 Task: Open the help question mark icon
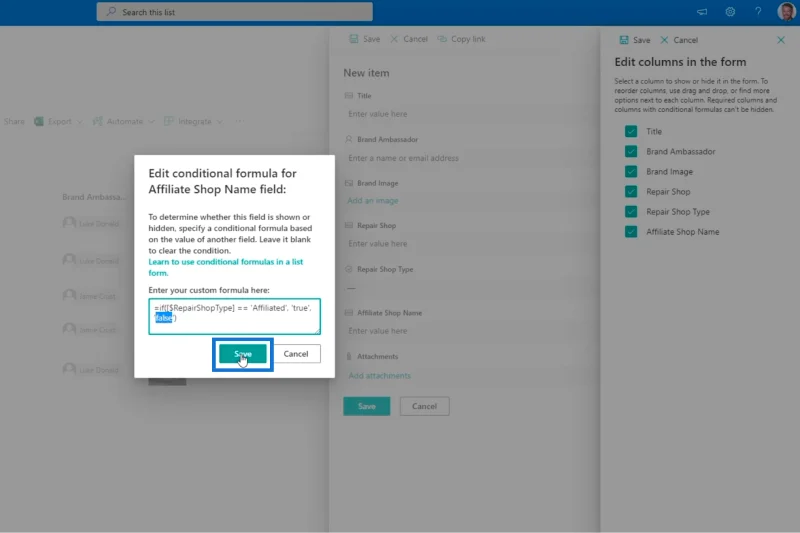(758, 12)
